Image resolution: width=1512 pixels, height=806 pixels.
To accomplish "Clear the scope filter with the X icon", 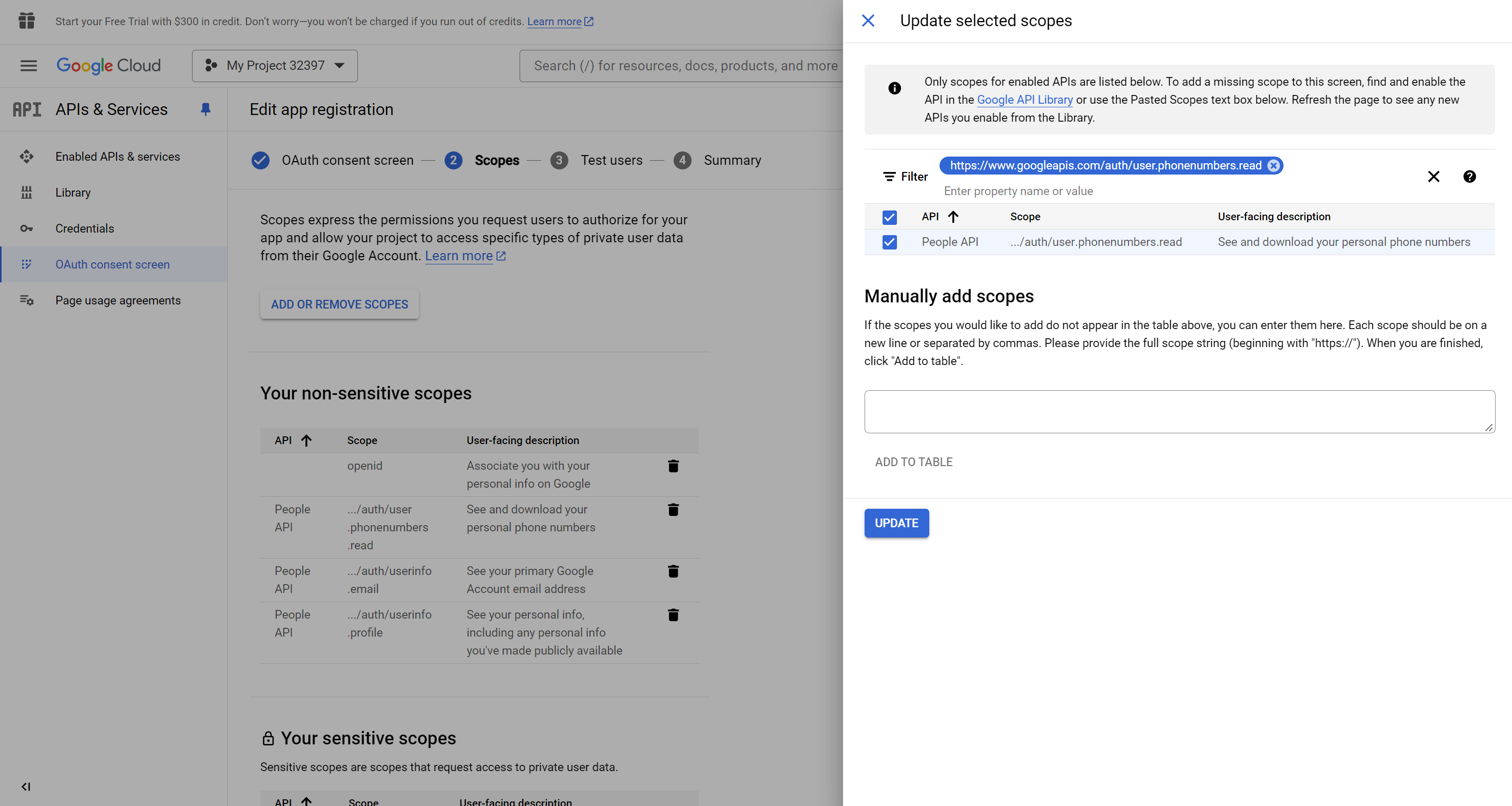I will pyautogui.click(x=1434, y=177).
